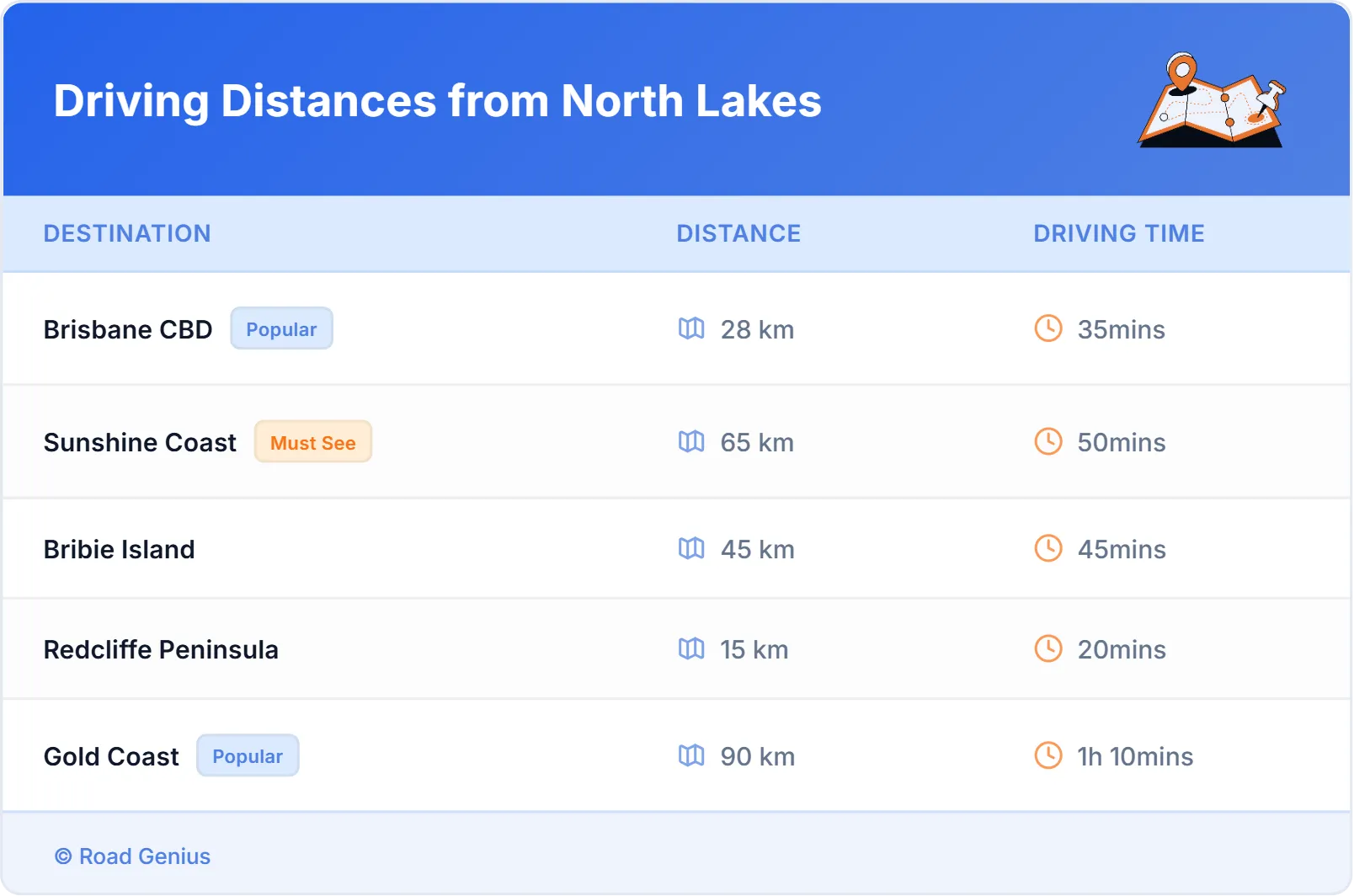The image size is (1354, 896).
Task: Select the 28 km distance value
Action: pos(757,329)
